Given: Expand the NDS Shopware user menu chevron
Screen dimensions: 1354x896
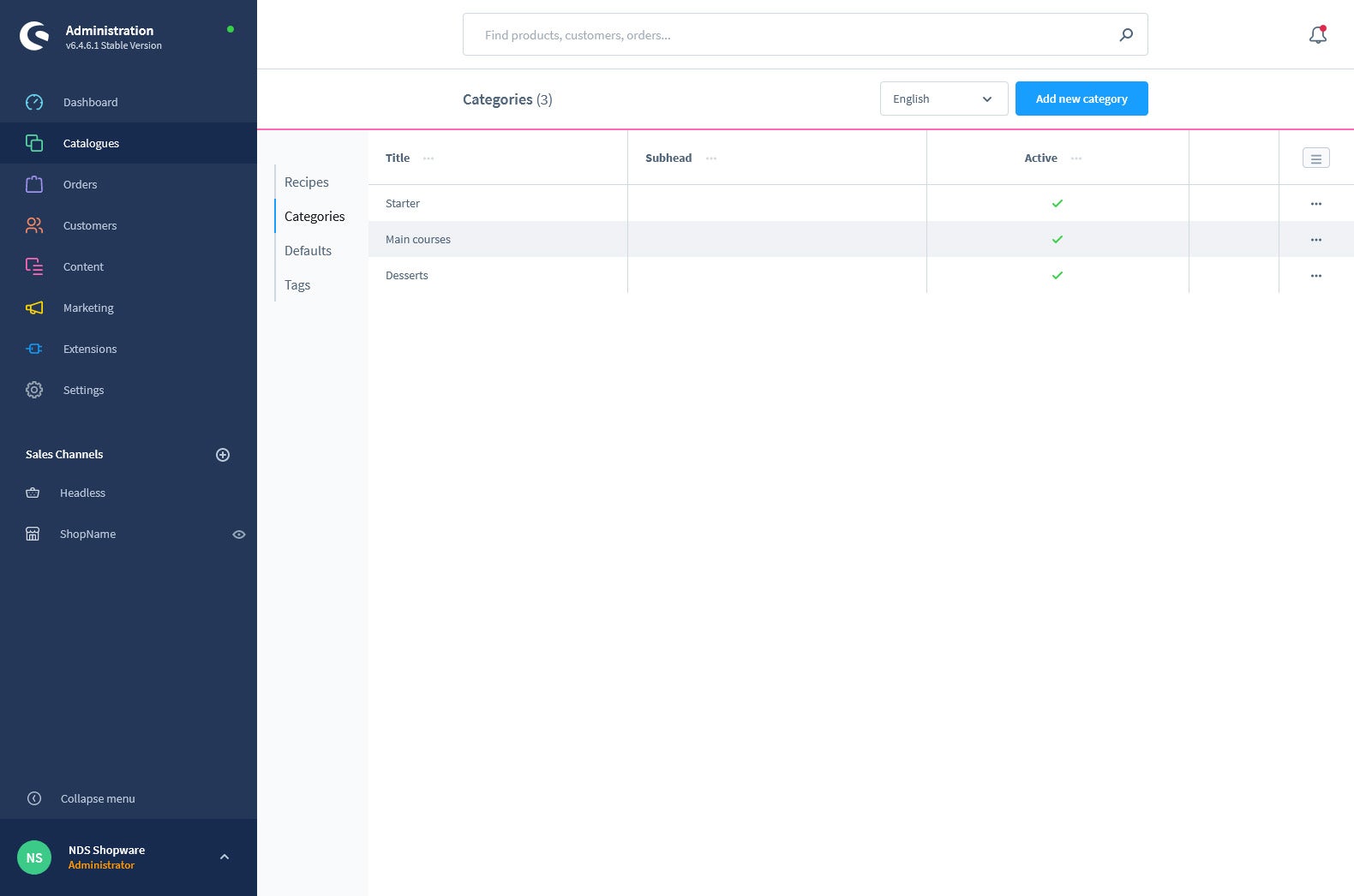Looking at the screenshot, I should (x=225, y=857).
